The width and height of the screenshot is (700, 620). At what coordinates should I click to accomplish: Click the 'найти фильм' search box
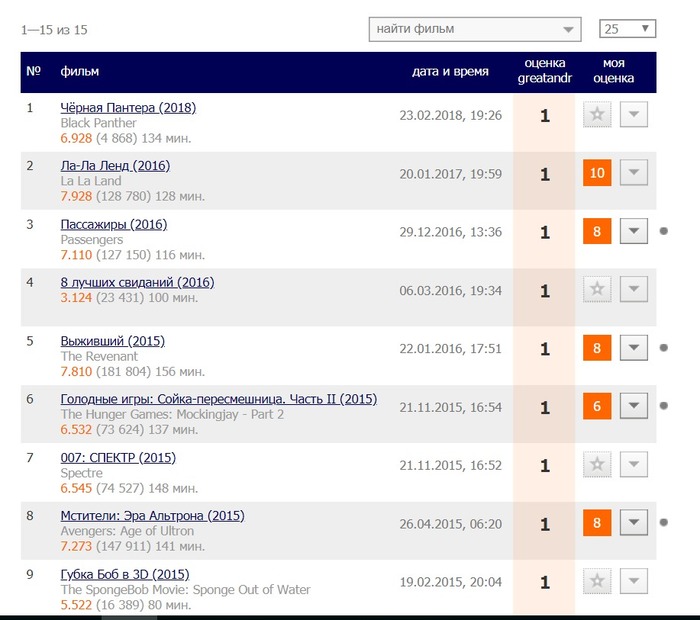[474, 29]
